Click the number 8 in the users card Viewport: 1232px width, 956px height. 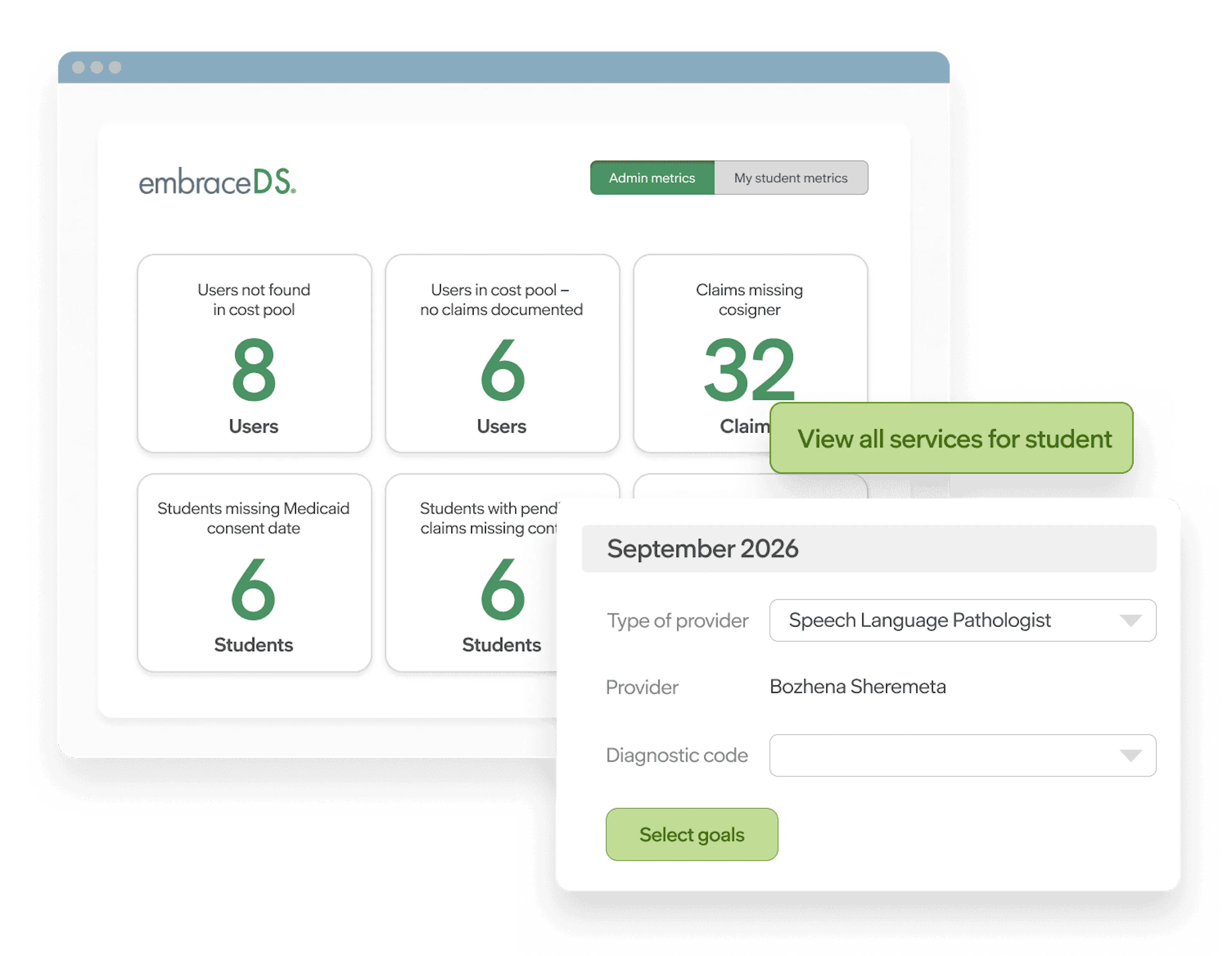254,370
